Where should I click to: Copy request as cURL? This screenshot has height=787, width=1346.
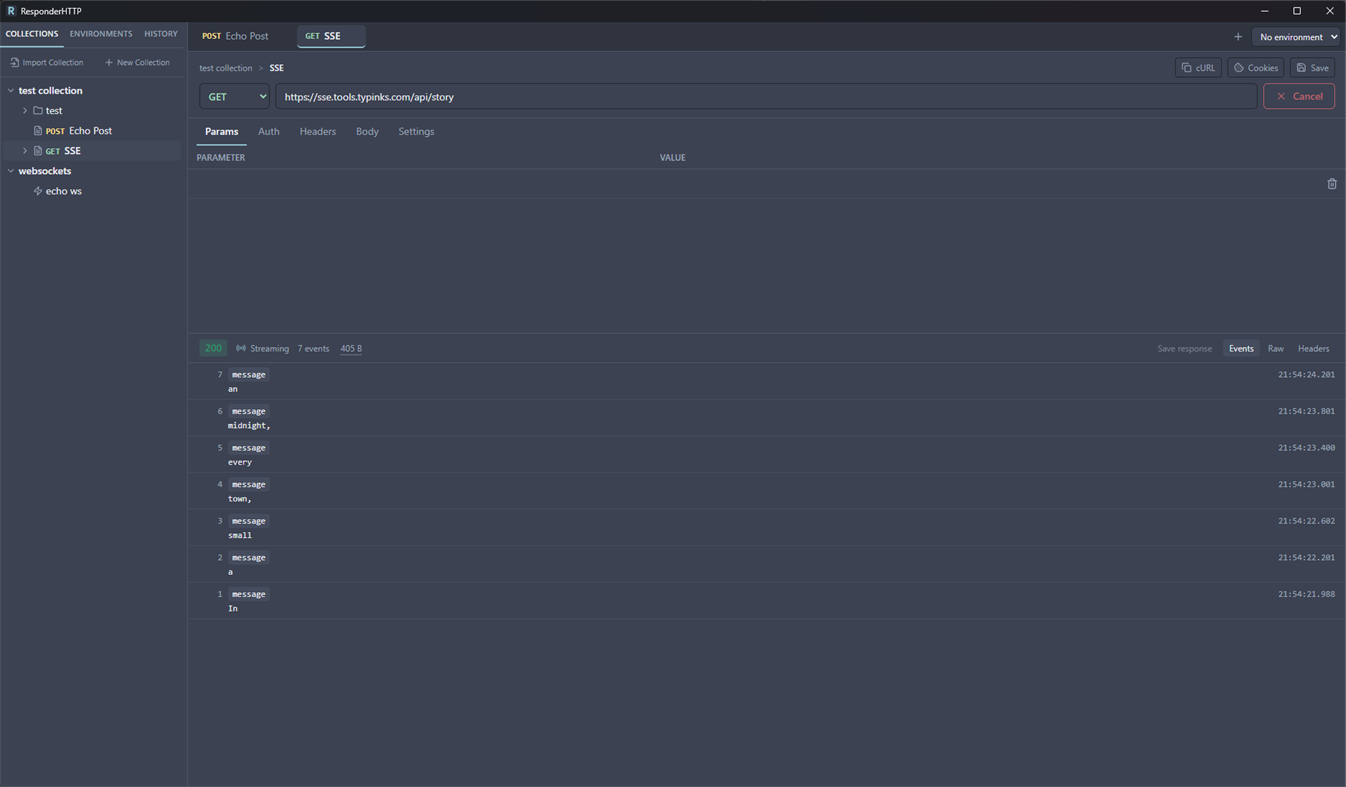tap(1198, 68)
